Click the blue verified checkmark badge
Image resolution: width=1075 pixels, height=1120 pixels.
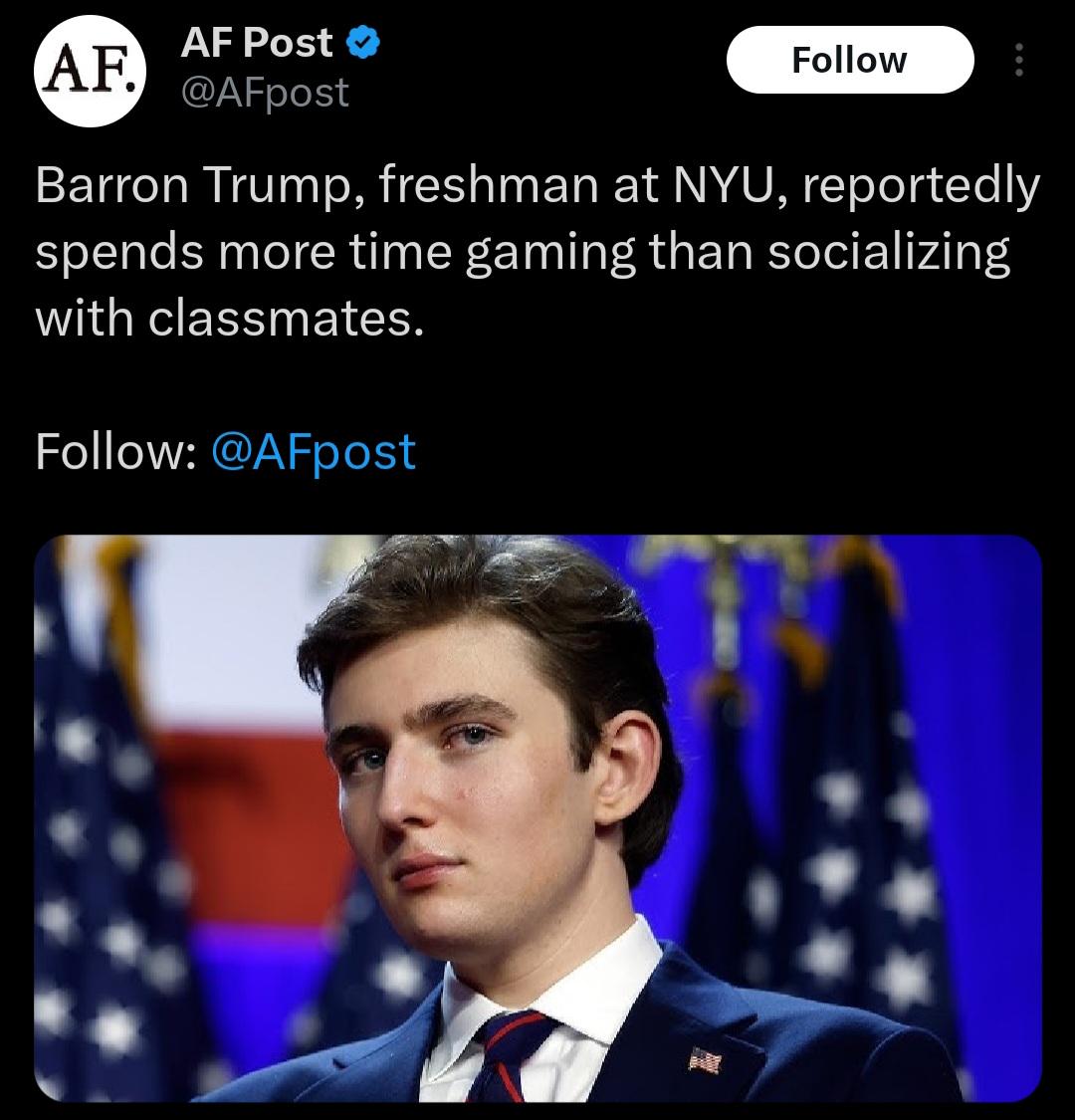pos(362,44)
